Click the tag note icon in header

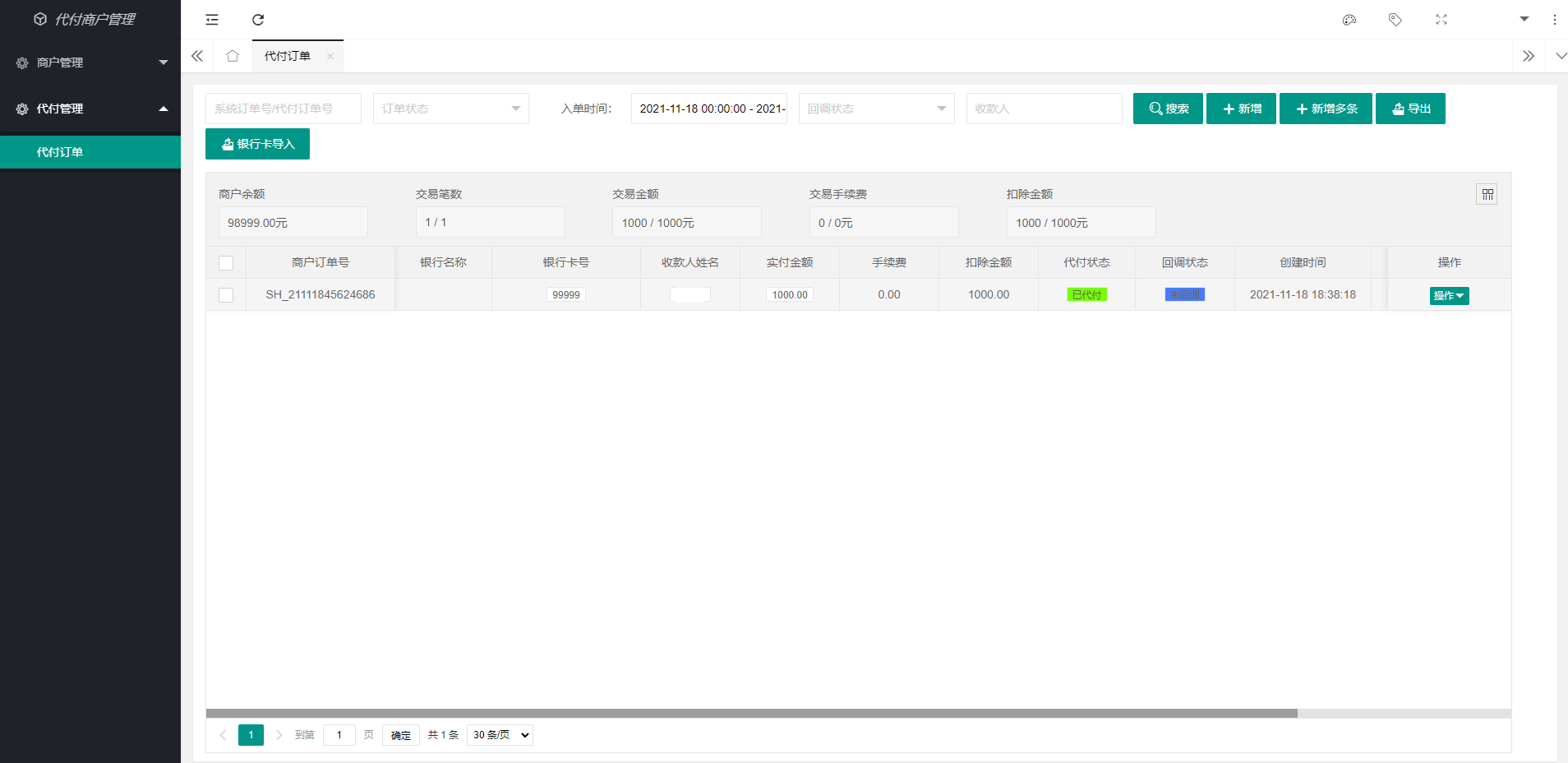1395,20
